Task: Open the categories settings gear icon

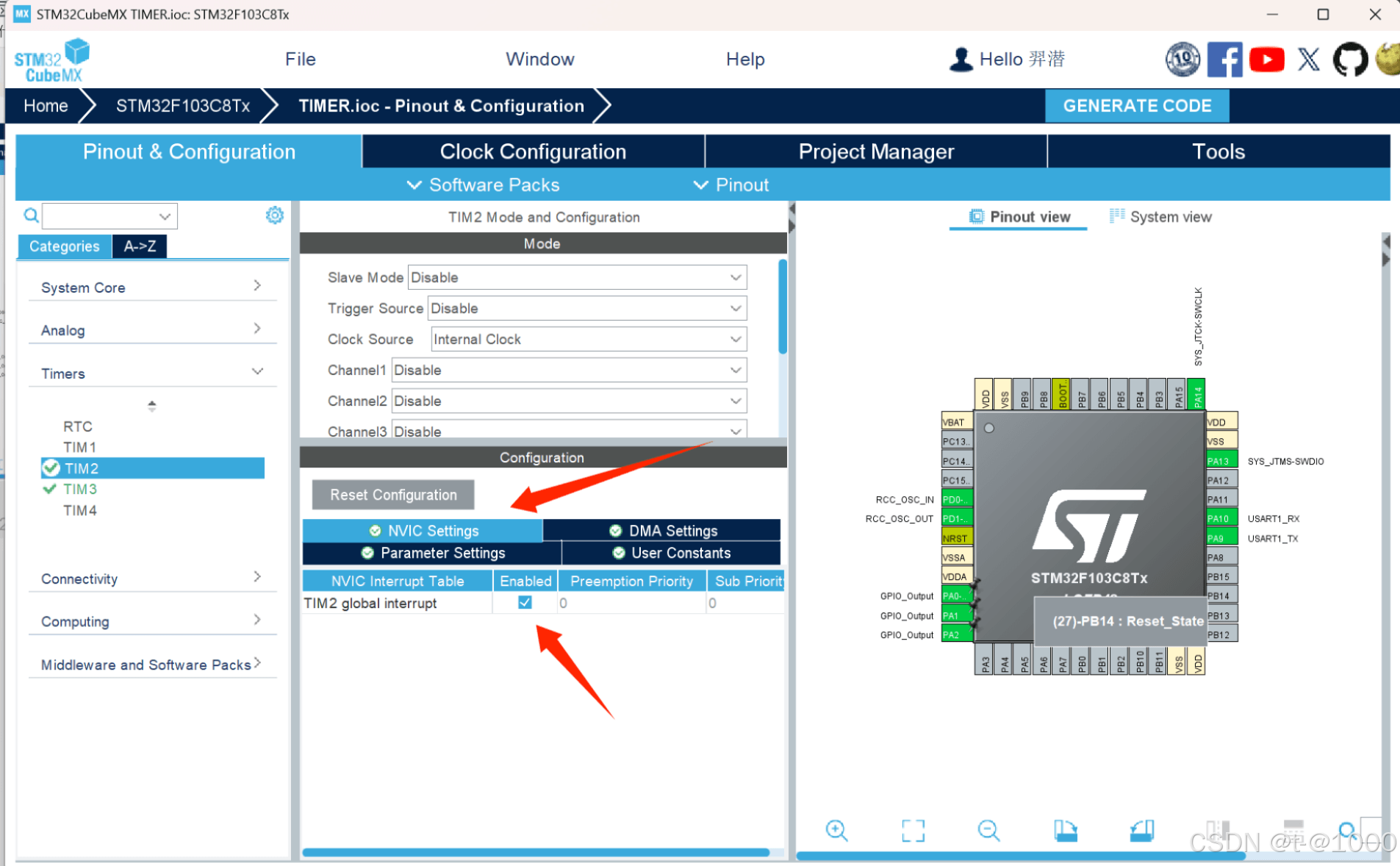Action: point(274,215)
